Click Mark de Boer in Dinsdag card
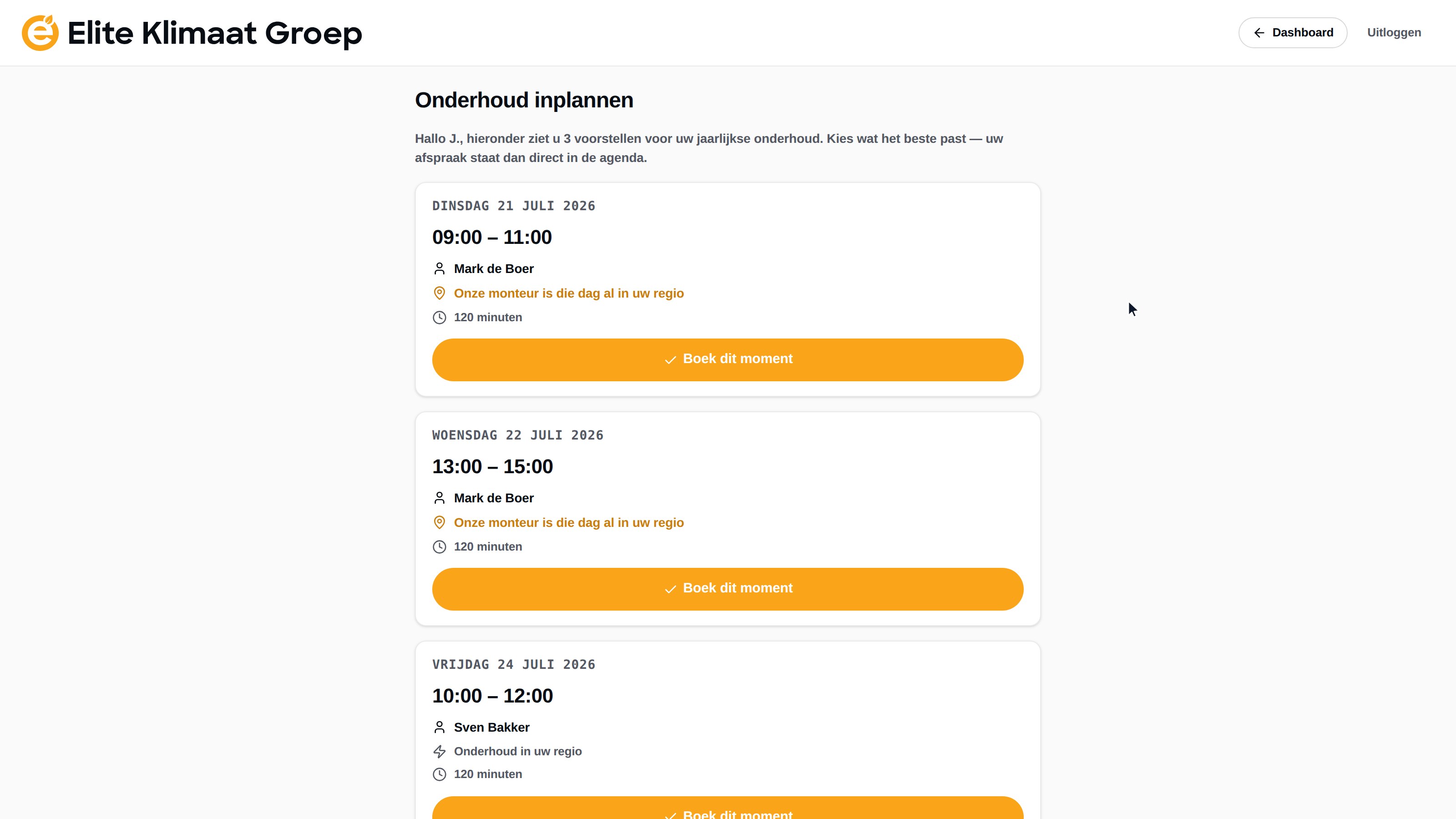 click(x=493, y=269)
